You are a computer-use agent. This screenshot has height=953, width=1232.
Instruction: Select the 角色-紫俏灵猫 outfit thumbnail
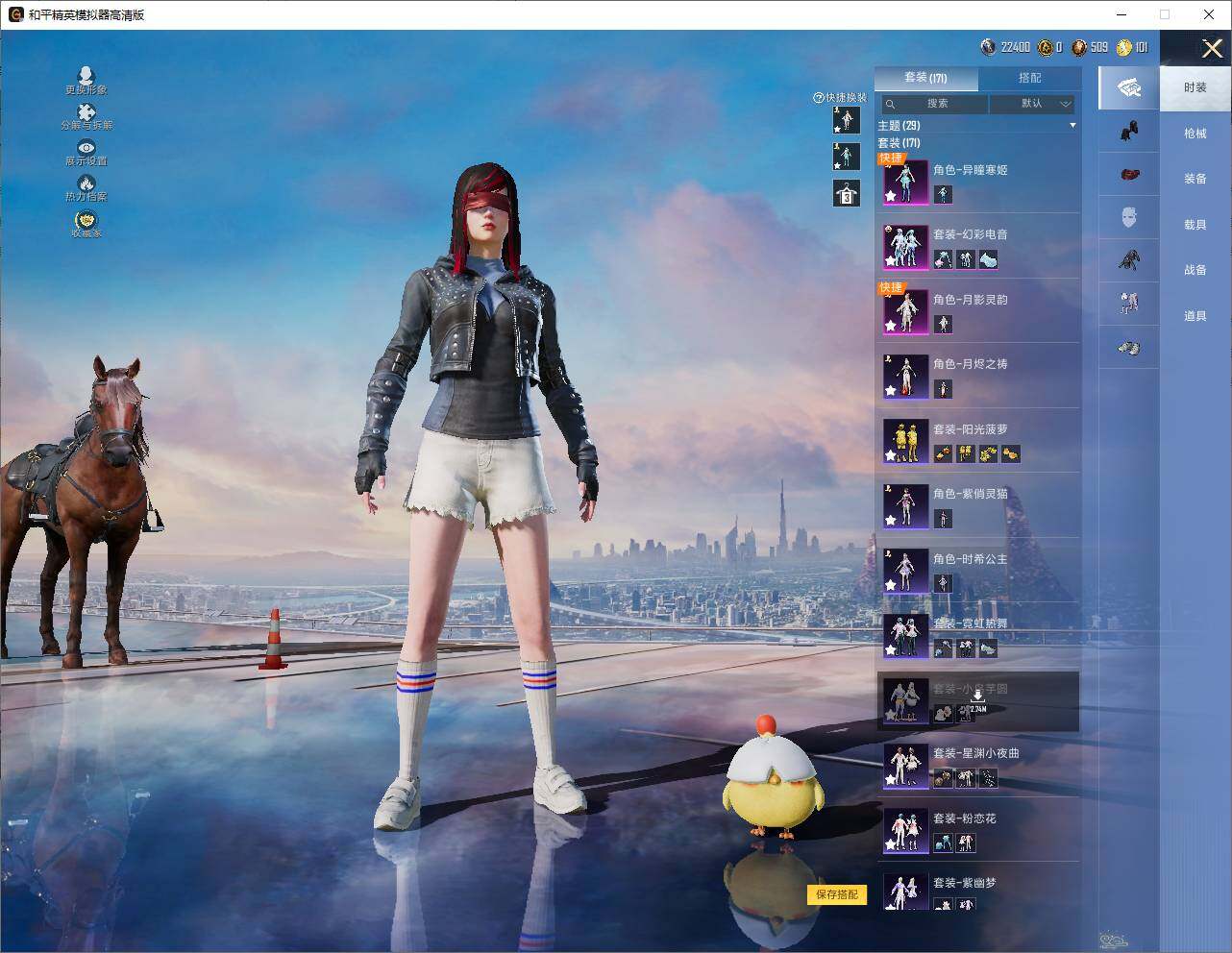pos(906,507)
